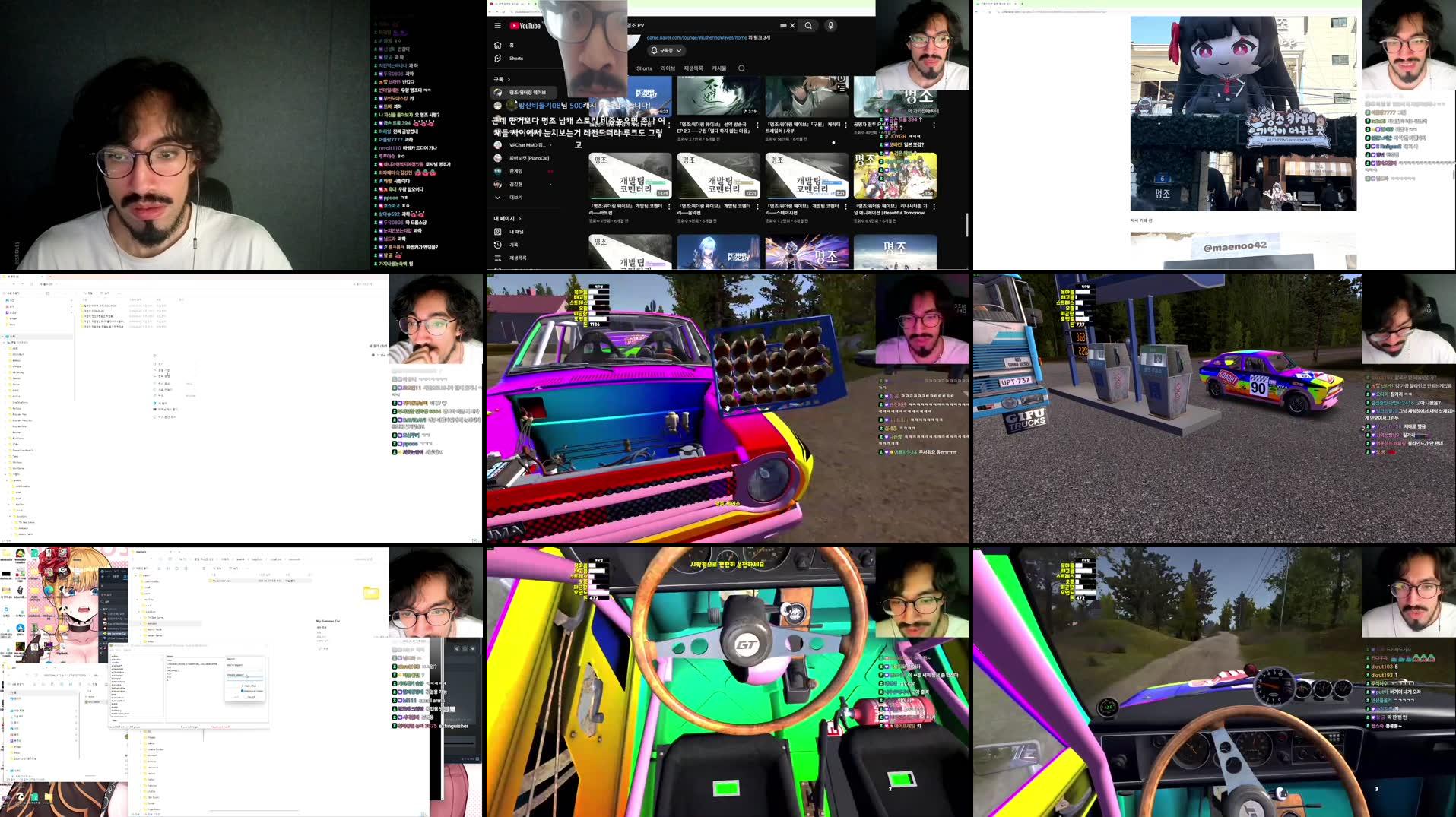The height and width of the screenshot is (817, 1456).
Task: Click the YouTube logo
Action: coord(525,26)
